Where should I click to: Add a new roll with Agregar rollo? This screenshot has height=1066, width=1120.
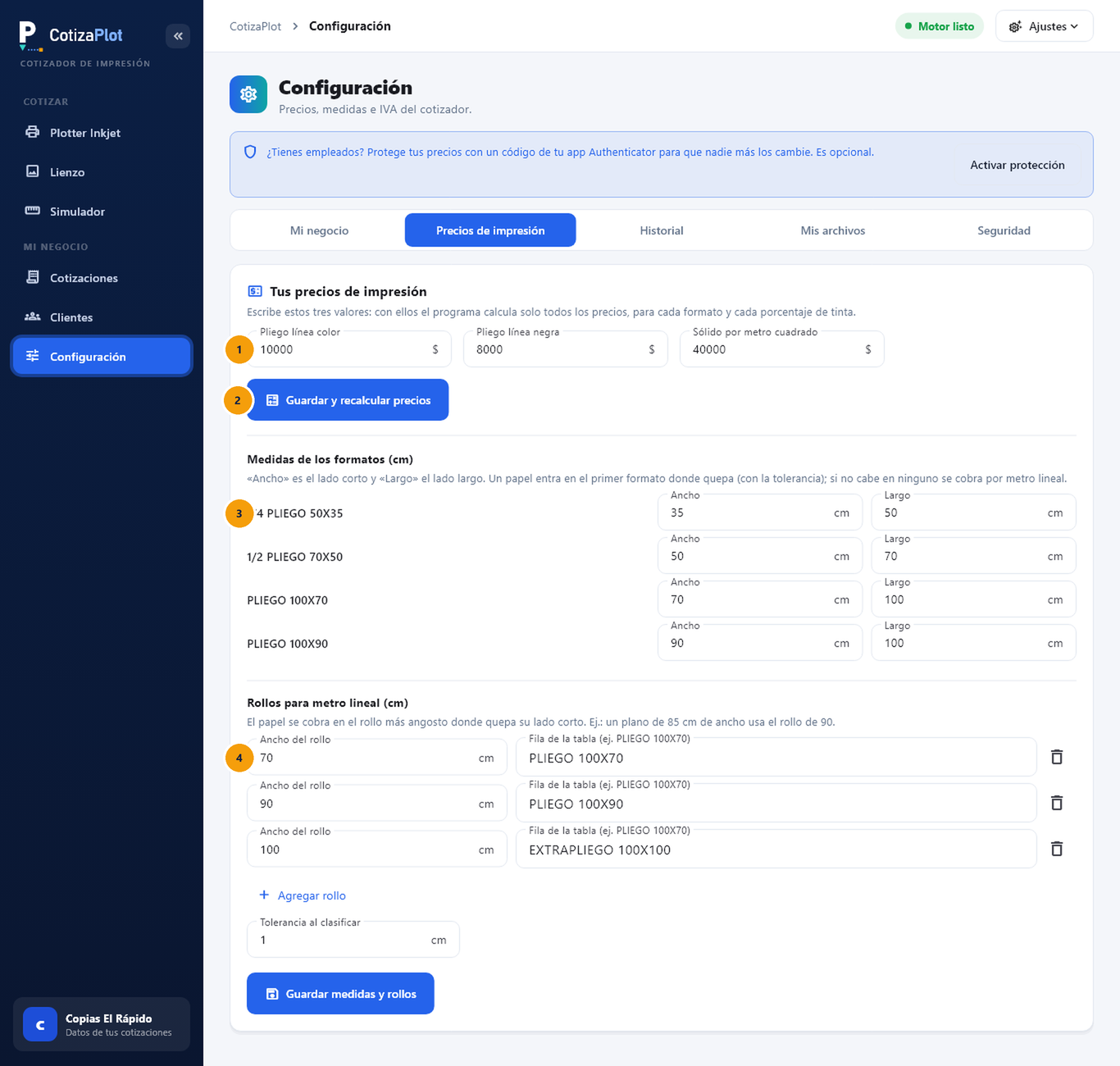(x=303, y=895)
